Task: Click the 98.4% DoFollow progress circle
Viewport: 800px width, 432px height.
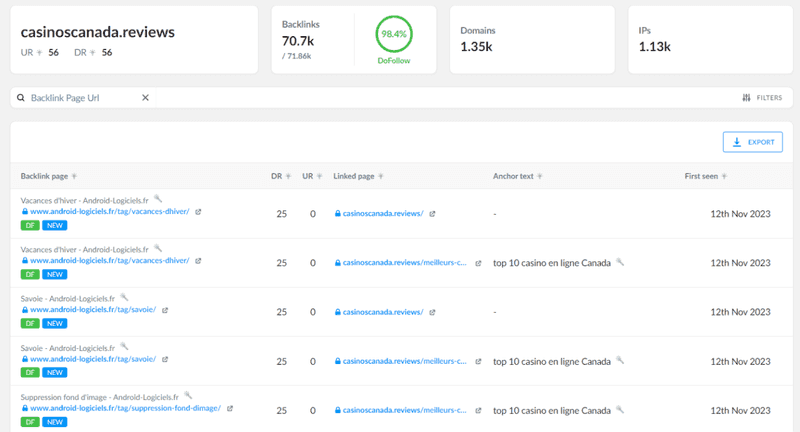Action: [394, 34]
